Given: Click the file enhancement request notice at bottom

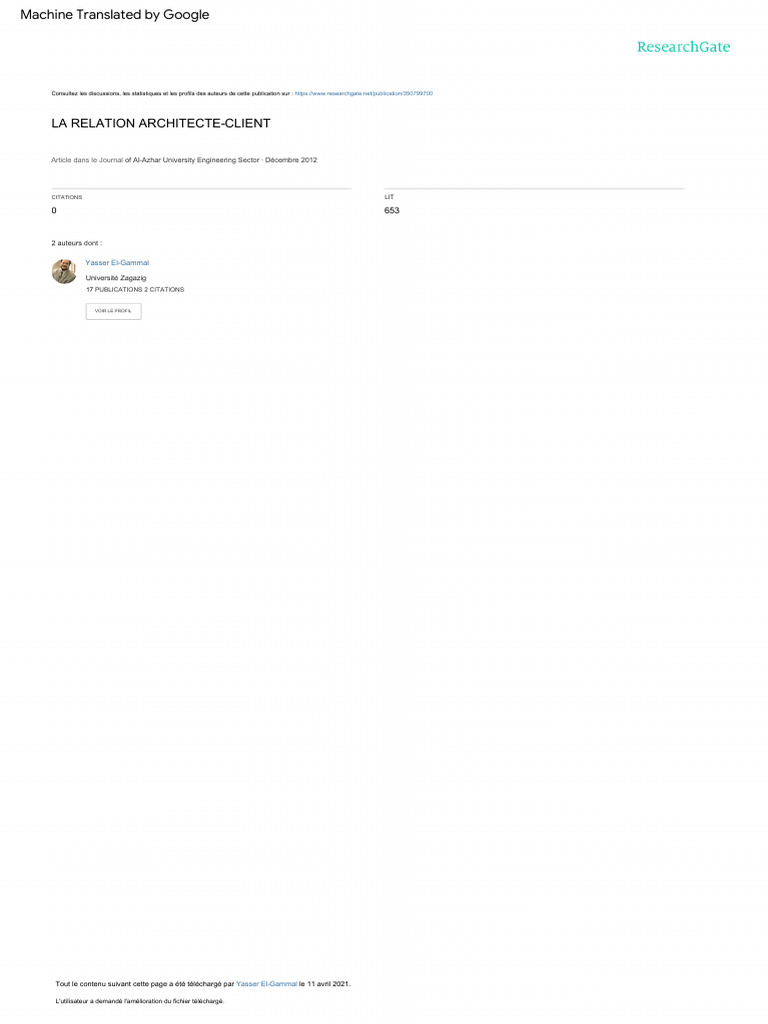Looking at the screenshot, I should pyautogui.click(x=140, y=1001).
